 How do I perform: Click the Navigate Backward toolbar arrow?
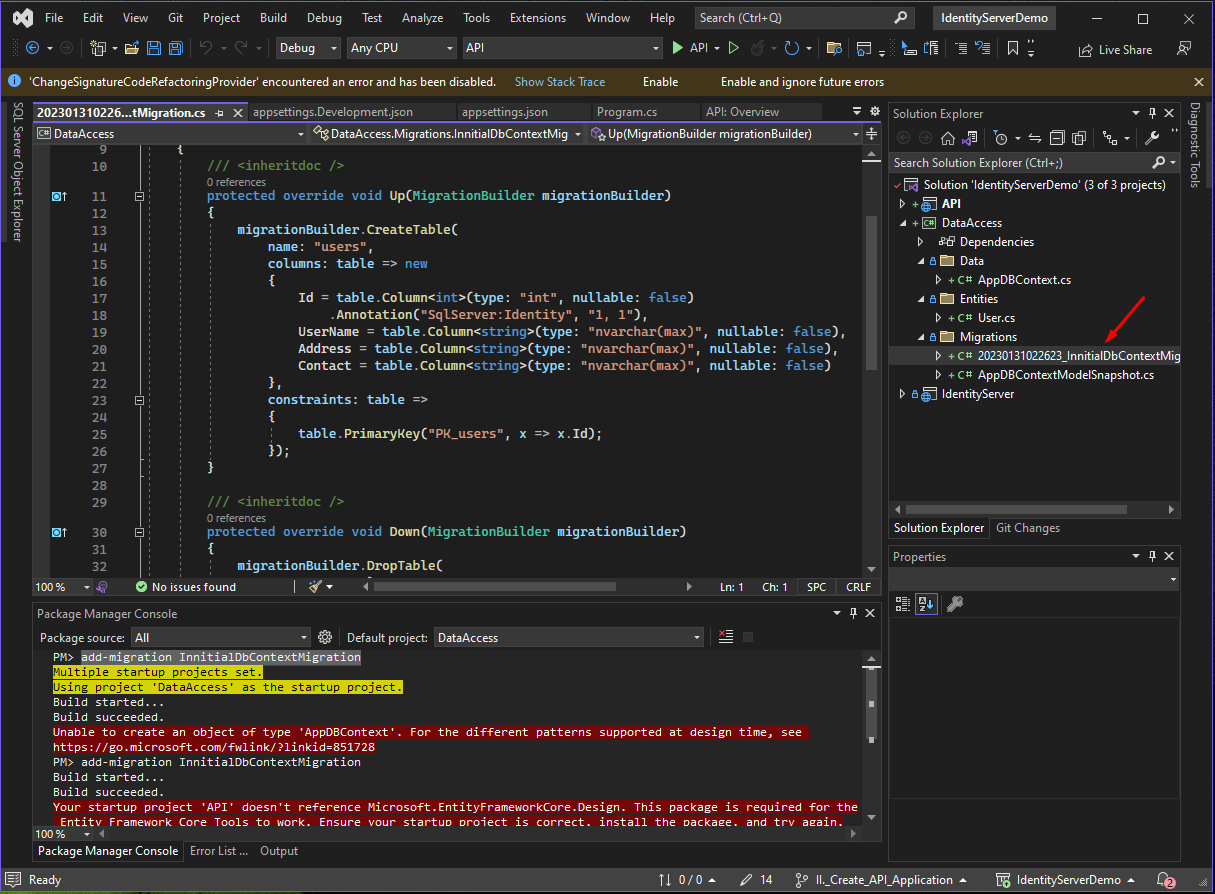point(32,48)
